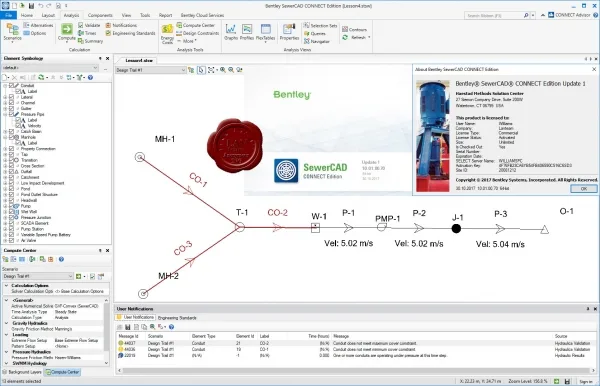The width and height of the screenshot is (600, 386).
Task: Click the wet well W-1 symbol
Action: [315, 228]
